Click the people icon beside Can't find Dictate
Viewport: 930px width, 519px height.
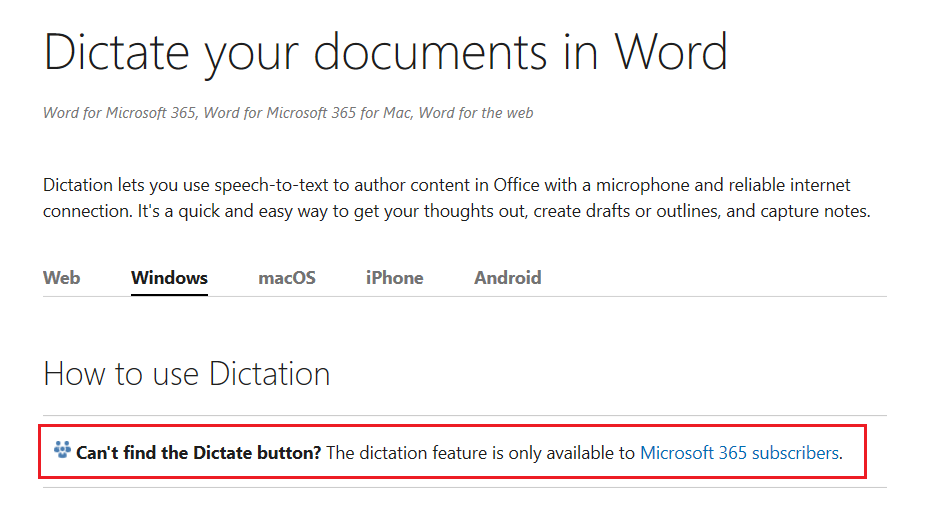(62, 450)
